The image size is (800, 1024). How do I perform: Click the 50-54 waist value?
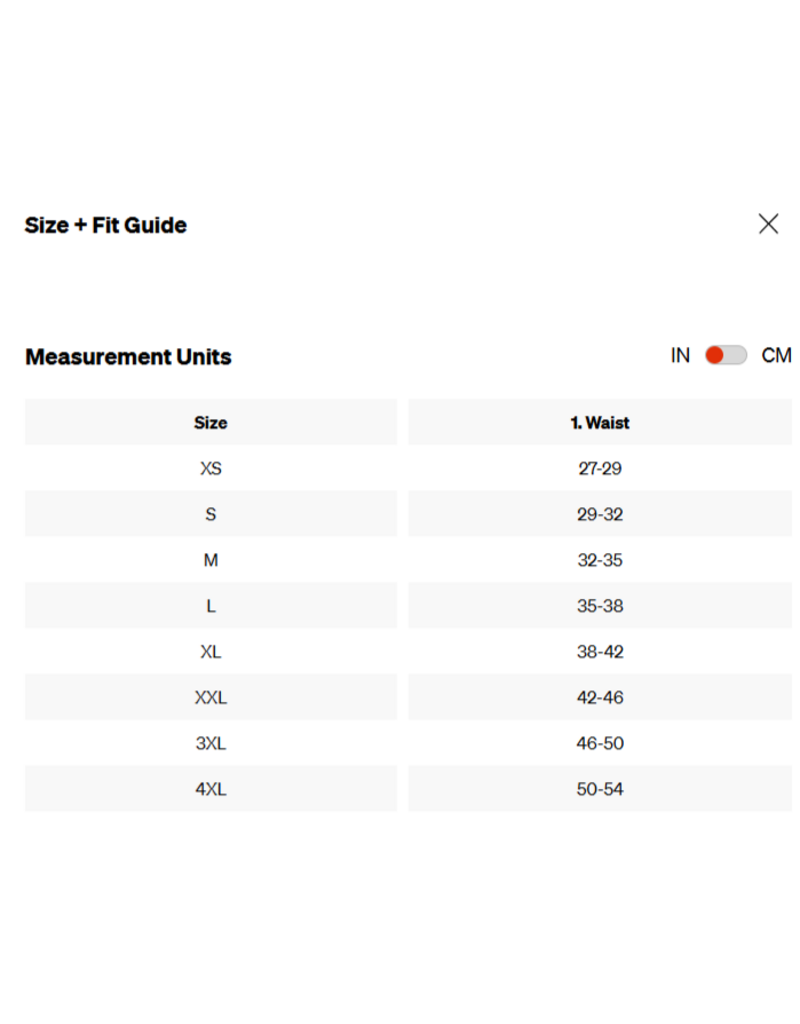pyautogui.click(x=600, y=789)
